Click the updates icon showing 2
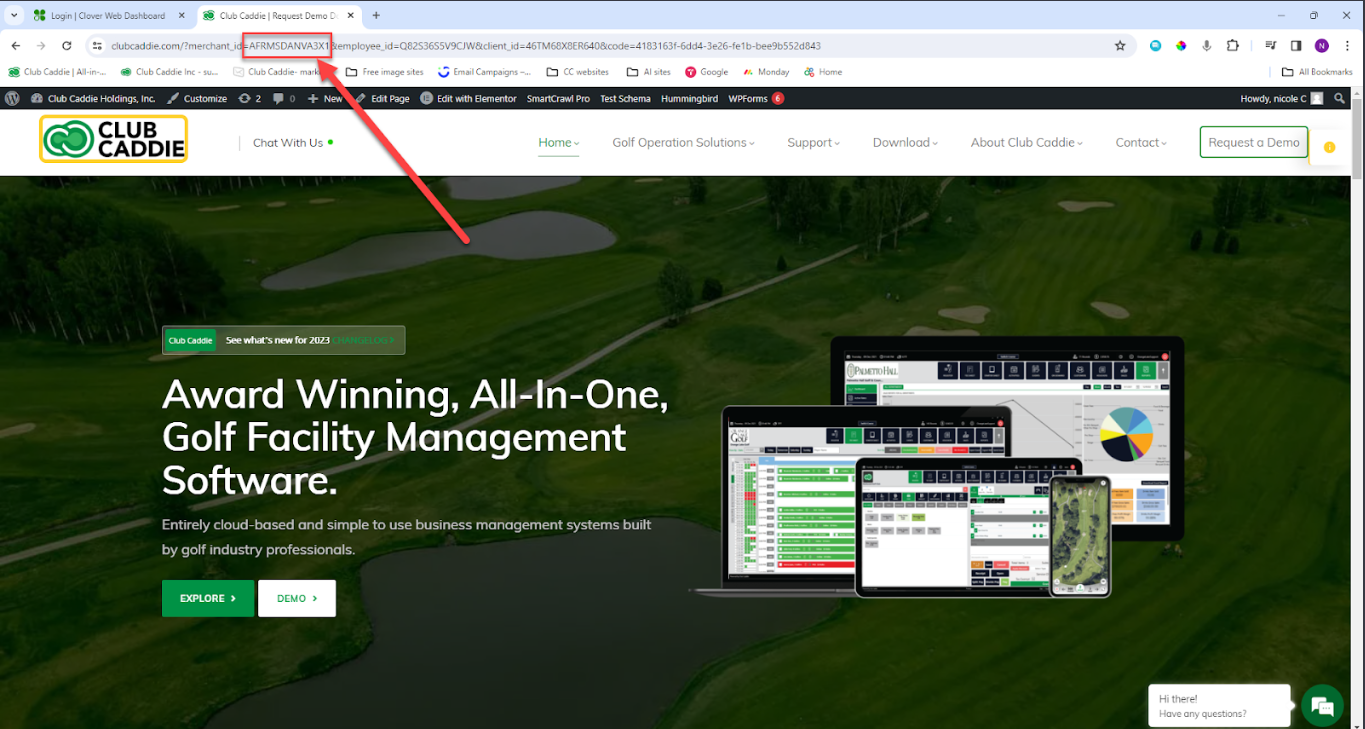Viewport: 1365px width, 729px height. (x=250, y=99)
